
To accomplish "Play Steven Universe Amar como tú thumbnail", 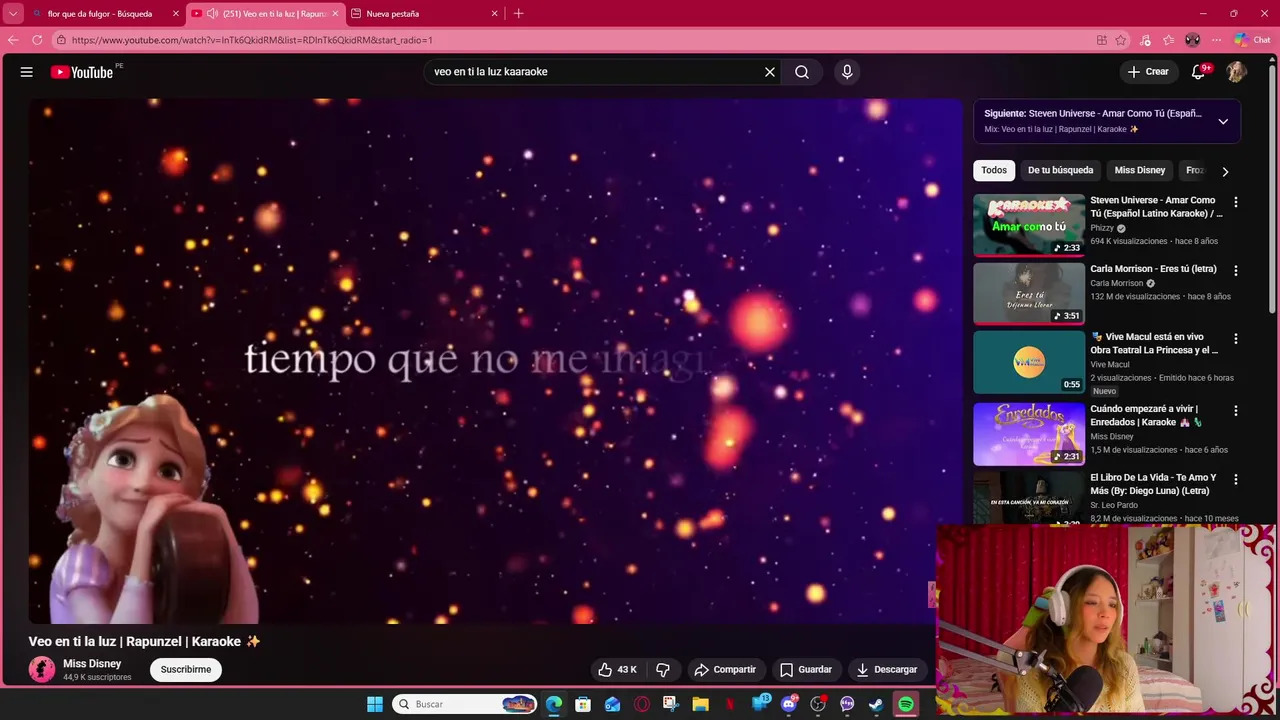I will click(1029, 225).
